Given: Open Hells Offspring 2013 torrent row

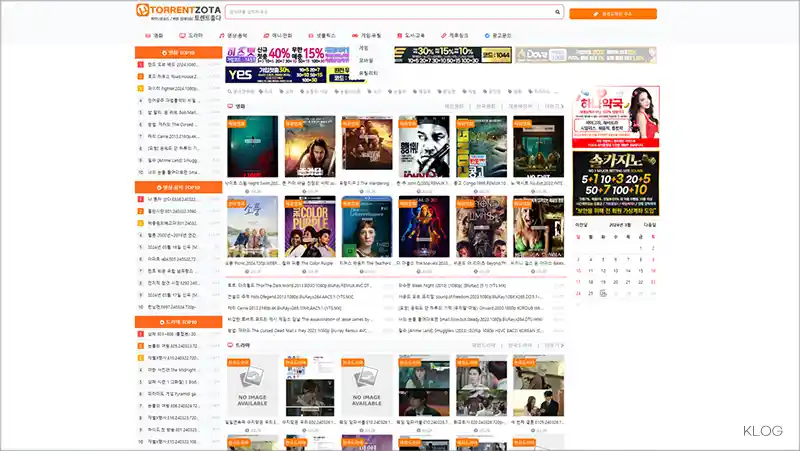Looking at the screenshot, I should point(291,297).
